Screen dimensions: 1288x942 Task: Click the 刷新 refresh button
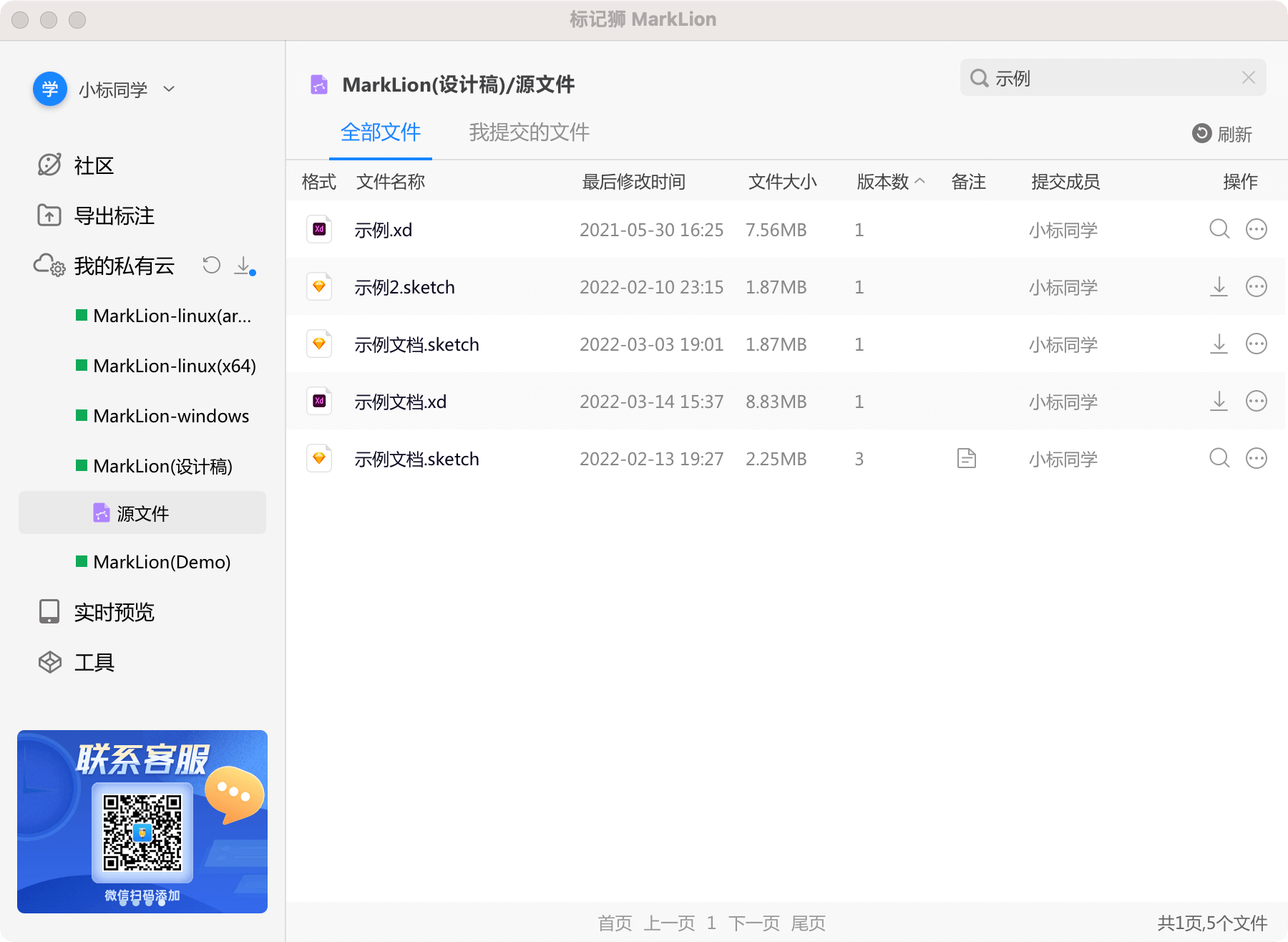(1224, 135)
